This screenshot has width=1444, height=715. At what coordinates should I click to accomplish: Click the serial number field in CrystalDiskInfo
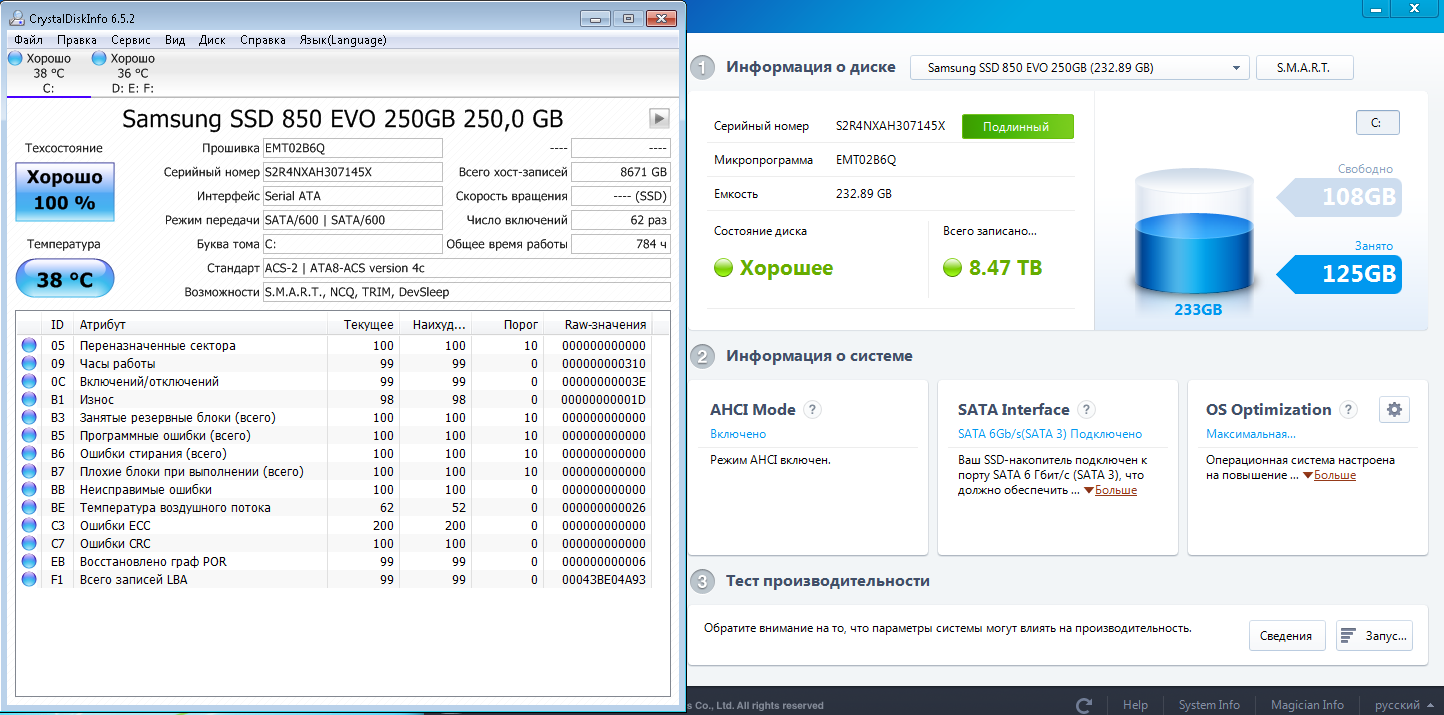point(352,172)
